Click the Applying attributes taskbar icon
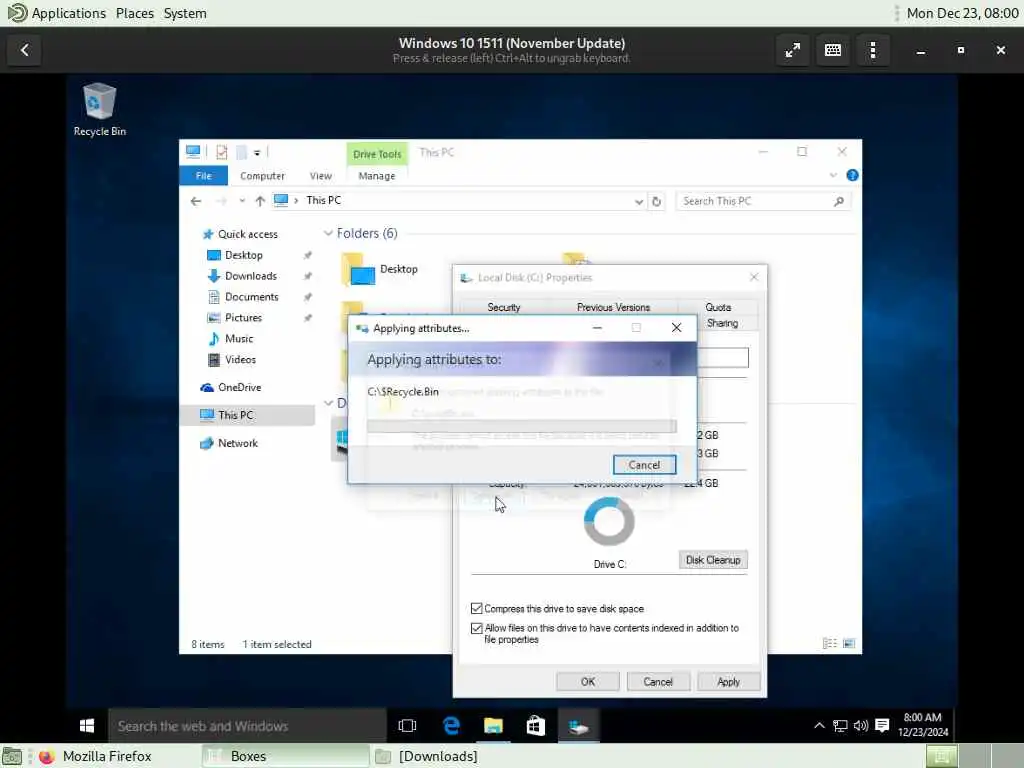The width and height of the screenshot is (1024, 768). 579,726
